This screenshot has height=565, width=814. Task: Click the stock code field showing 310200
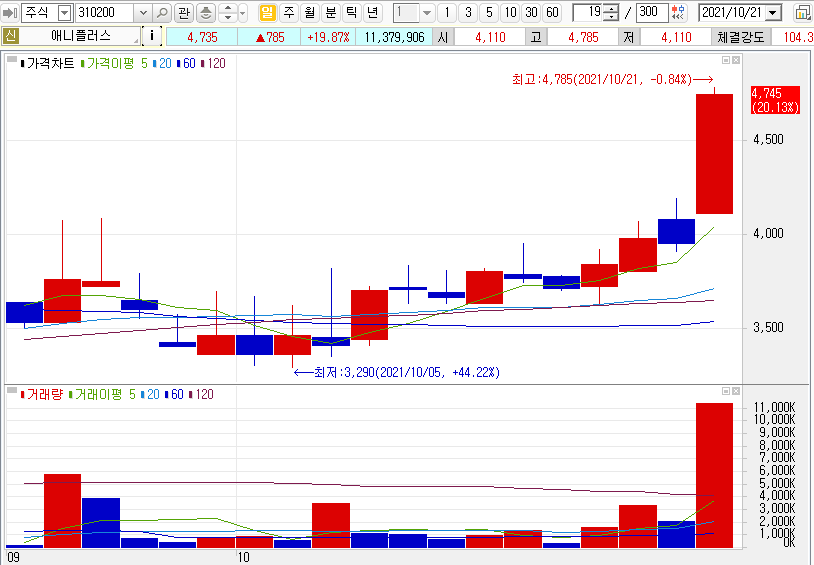tap(105, 12)
